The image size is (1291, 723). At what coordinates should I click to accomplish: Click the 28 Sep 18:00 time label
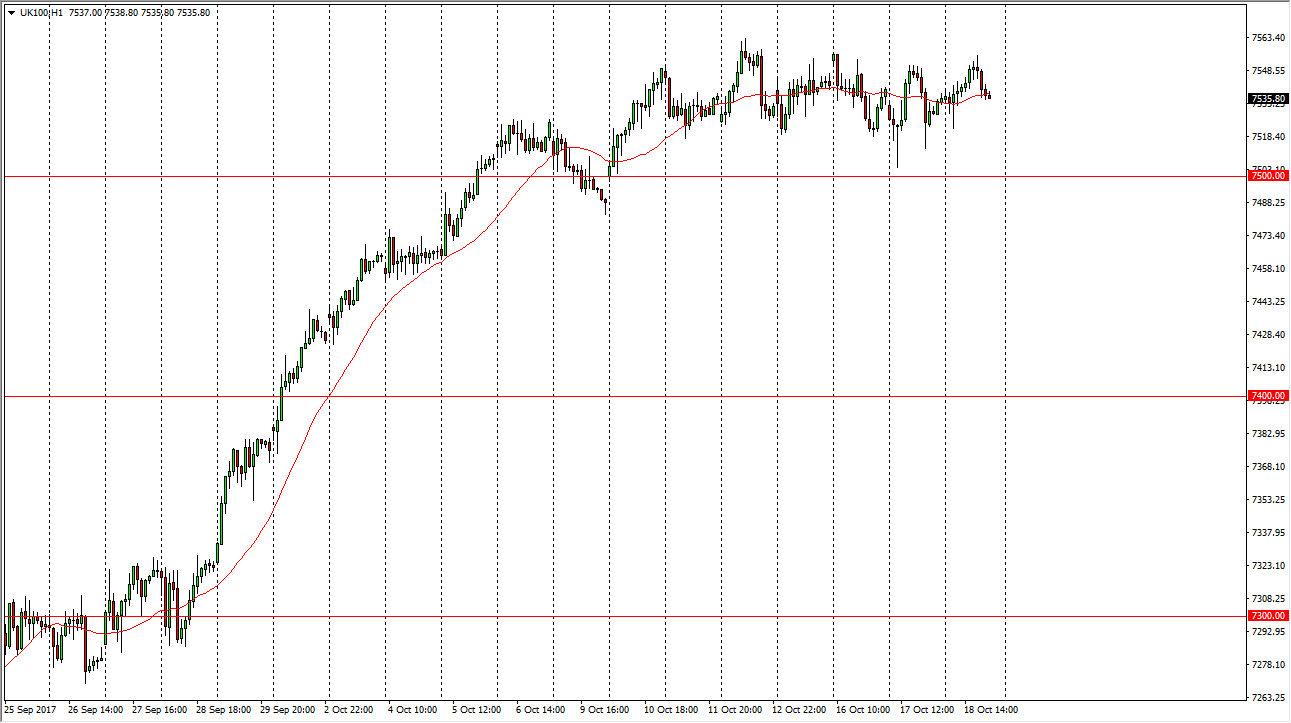pyautogui.click(x=223, y=710)
